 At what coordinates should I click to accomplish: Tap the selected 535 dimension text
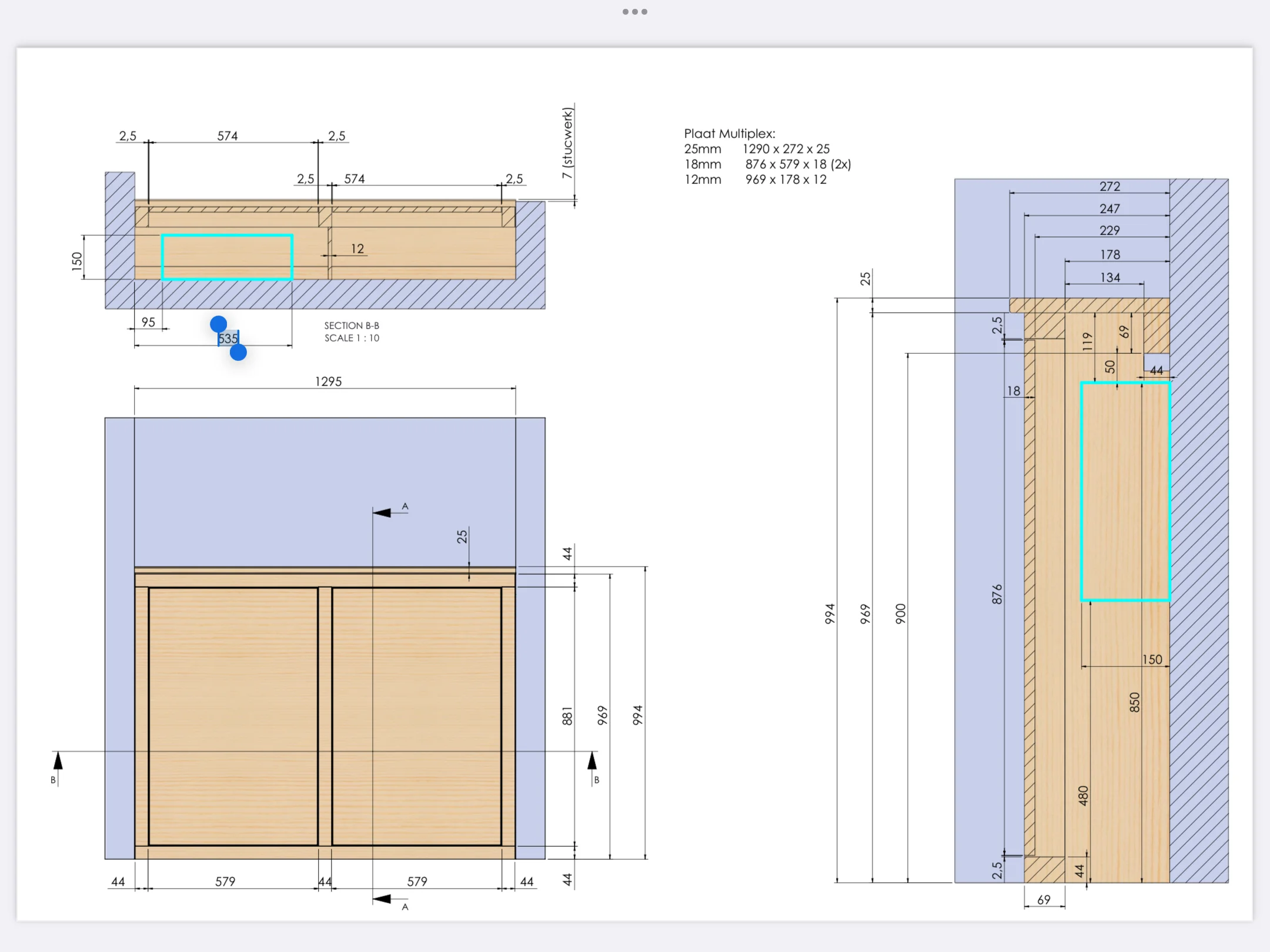pos(228,338)
